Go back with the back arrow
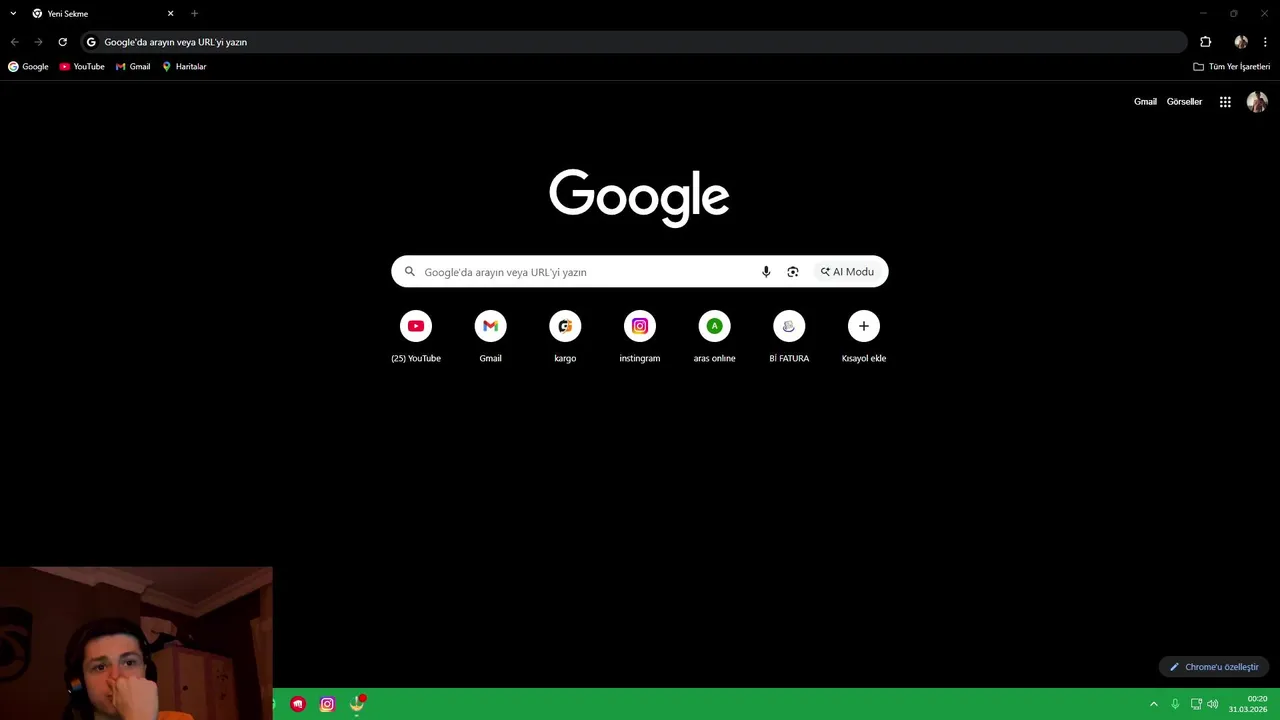 14,42
